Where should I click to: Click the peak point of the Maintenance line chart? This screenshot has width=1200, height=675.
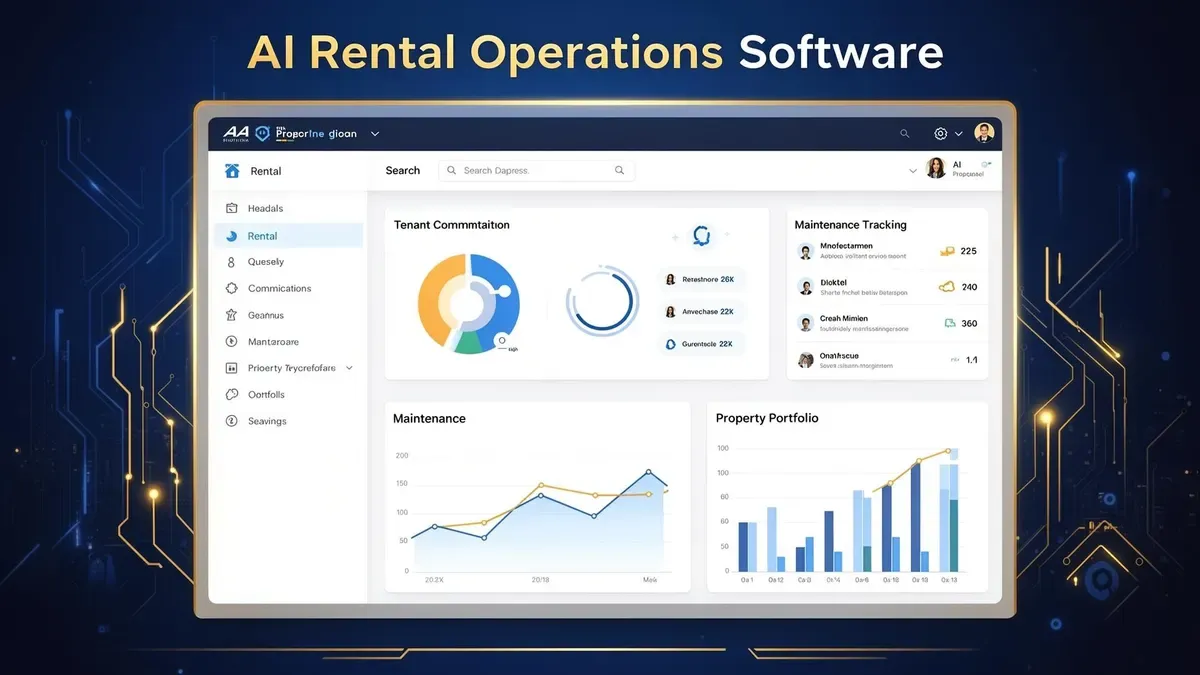(x=648, y=472)
